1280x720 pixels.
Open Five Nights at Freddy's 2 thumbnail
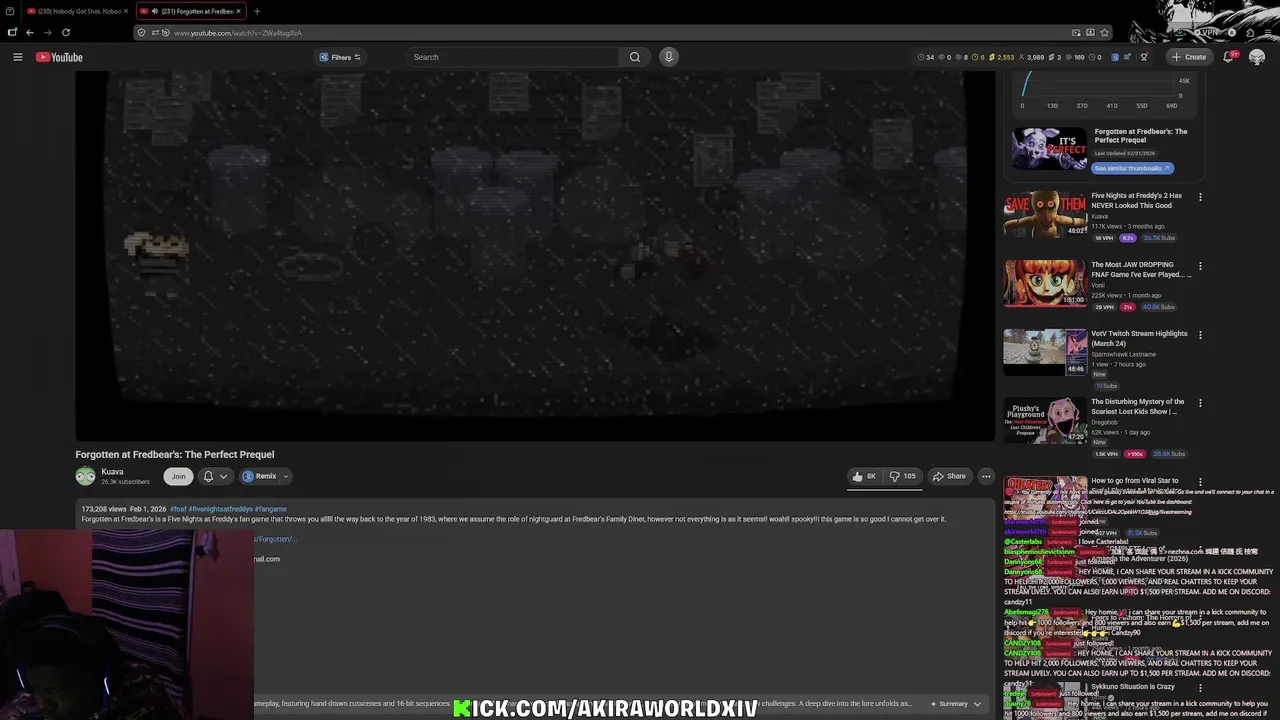coord(1046,214)
